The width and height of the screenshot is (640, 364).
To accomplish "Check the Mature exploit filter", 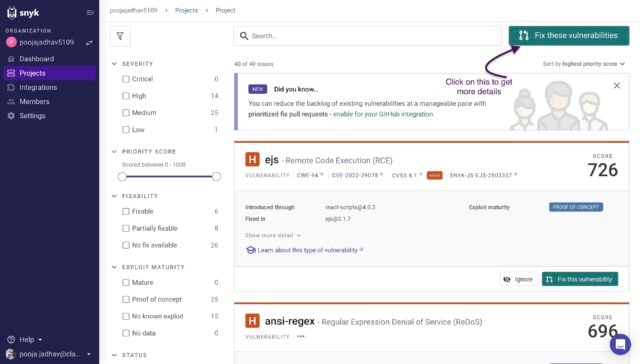I will (126, 282).
